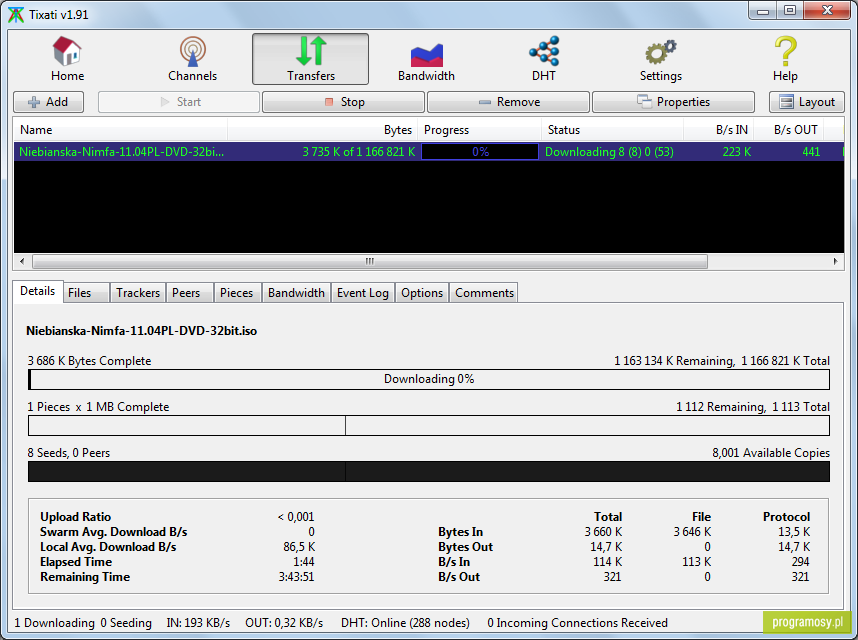Sort transfers by Bytes column
The image size is (858, 640).
tap(322, 130)
